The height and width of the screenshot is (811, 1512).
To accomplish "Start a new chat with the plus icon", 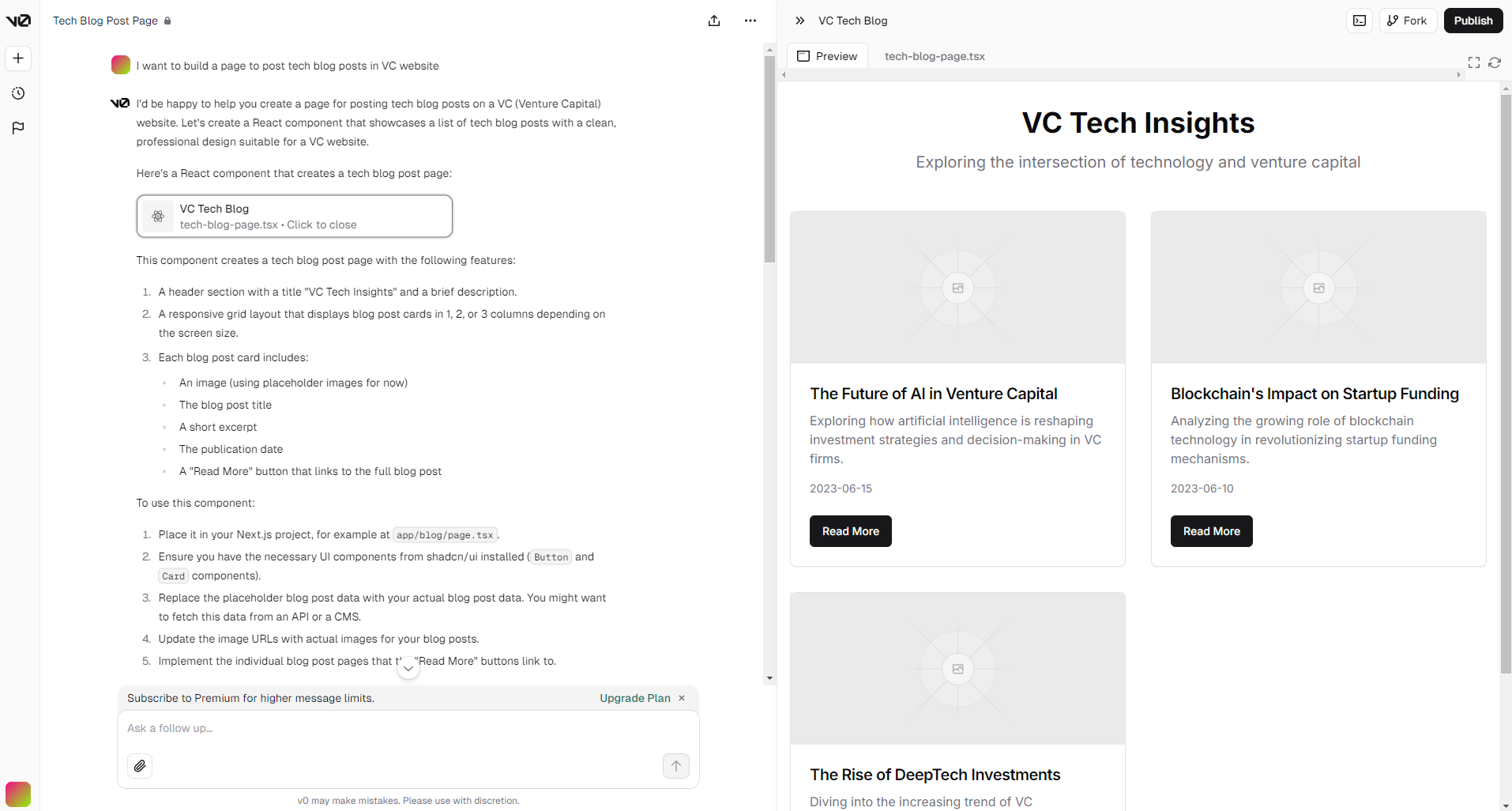I will (x=17, y=58).
